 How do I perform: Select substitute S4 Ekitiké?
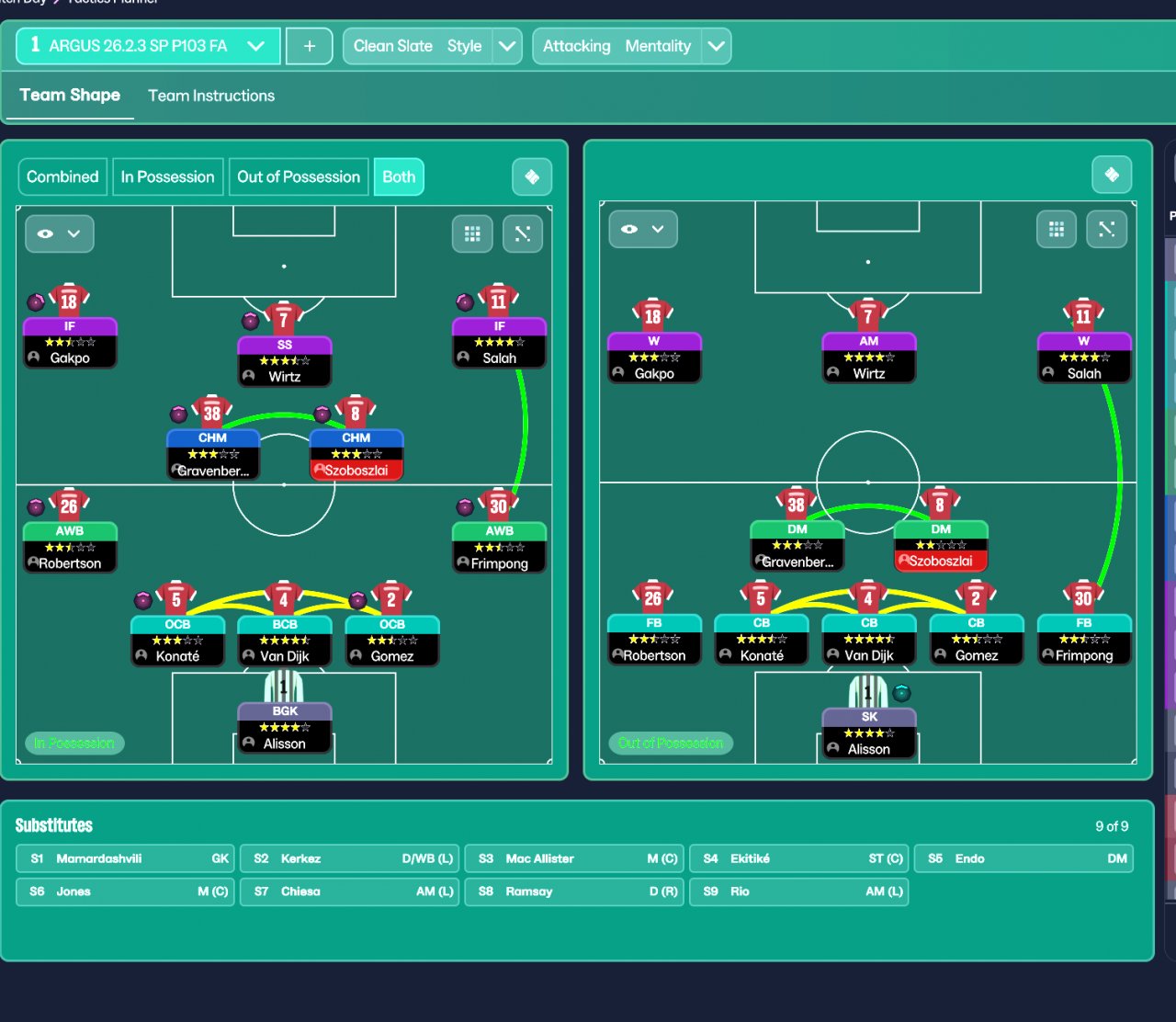click(798, 858)
